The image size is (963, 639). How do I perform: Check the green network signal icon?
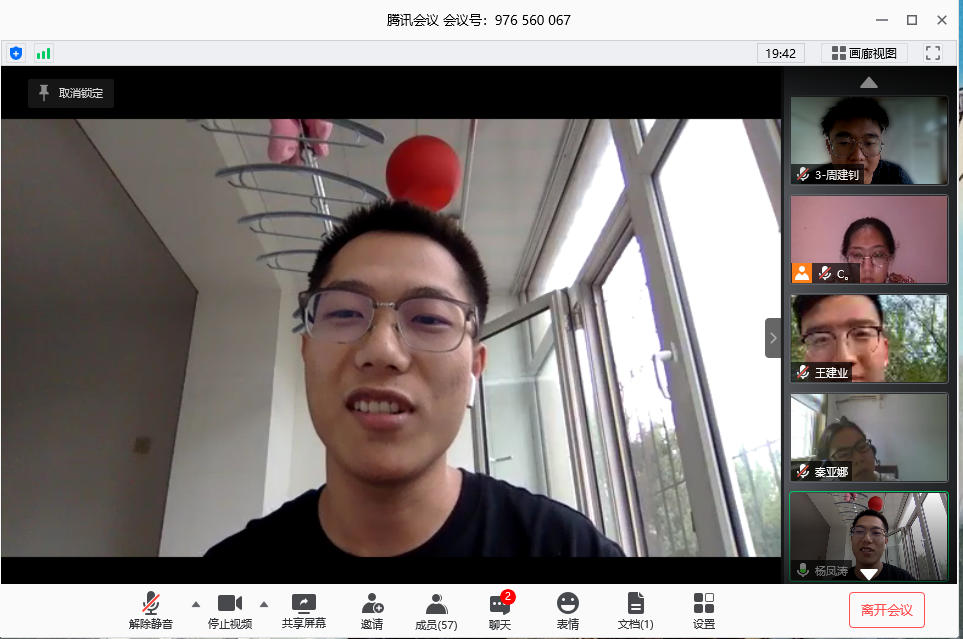(x=43, y=53)
